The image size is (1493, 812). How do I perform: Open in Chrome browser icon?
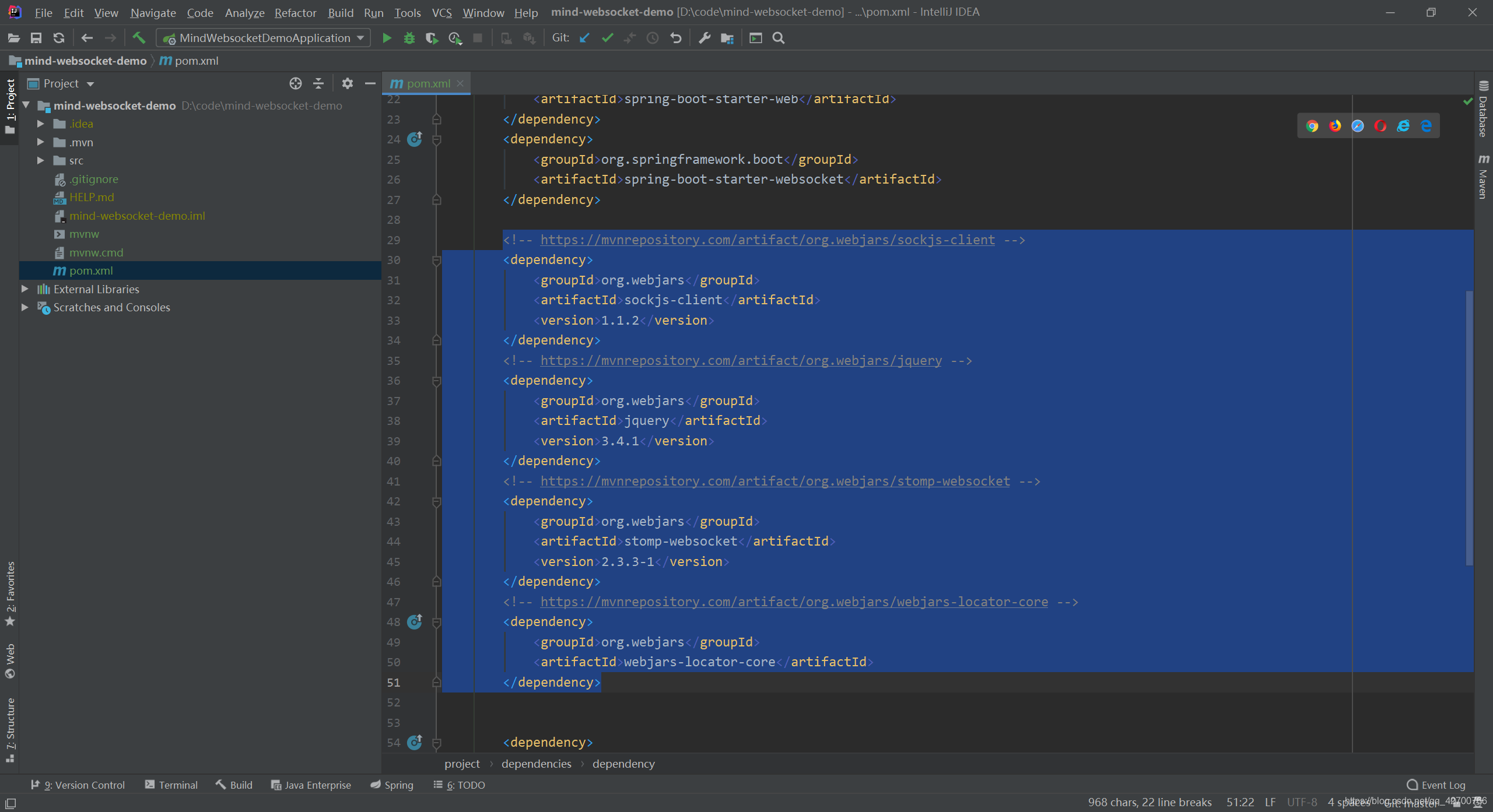point(1312,126)
